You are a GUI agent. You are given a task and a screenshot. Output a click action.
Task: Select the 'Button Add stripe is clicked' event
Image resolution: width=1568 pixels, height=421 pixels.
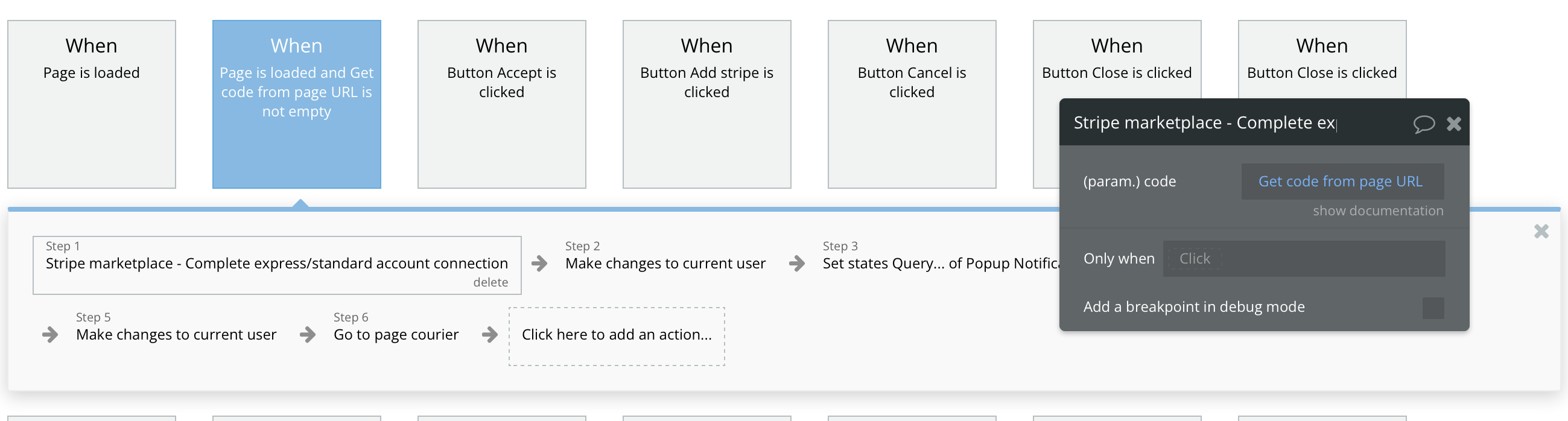(x=706, y=103)
